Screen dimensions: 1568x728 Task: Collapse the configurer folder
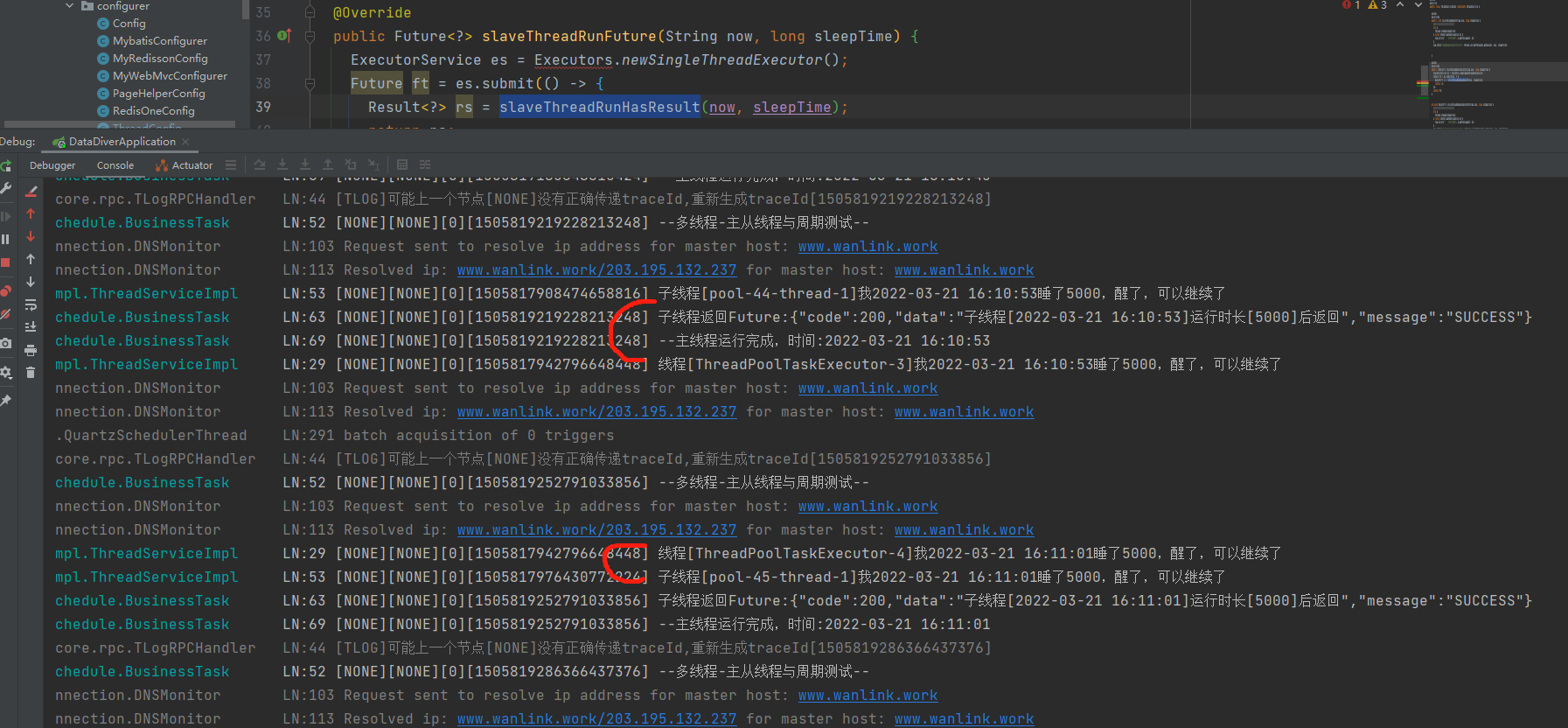[70, 6]
